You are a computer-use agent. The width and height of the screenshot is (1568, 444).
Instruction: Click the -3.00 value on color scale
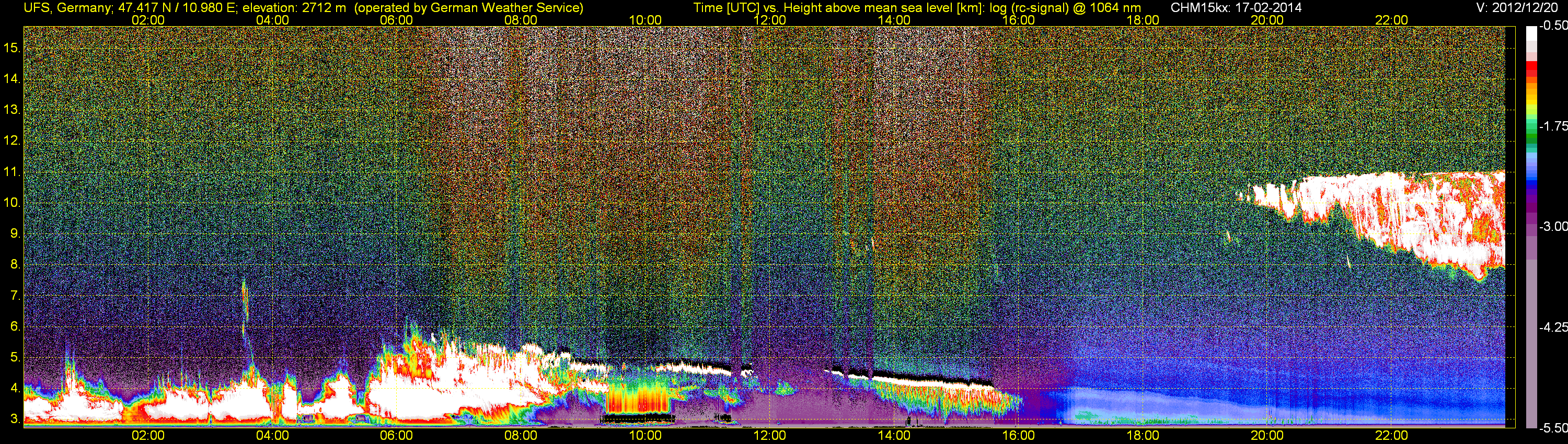click(1553, 227)
